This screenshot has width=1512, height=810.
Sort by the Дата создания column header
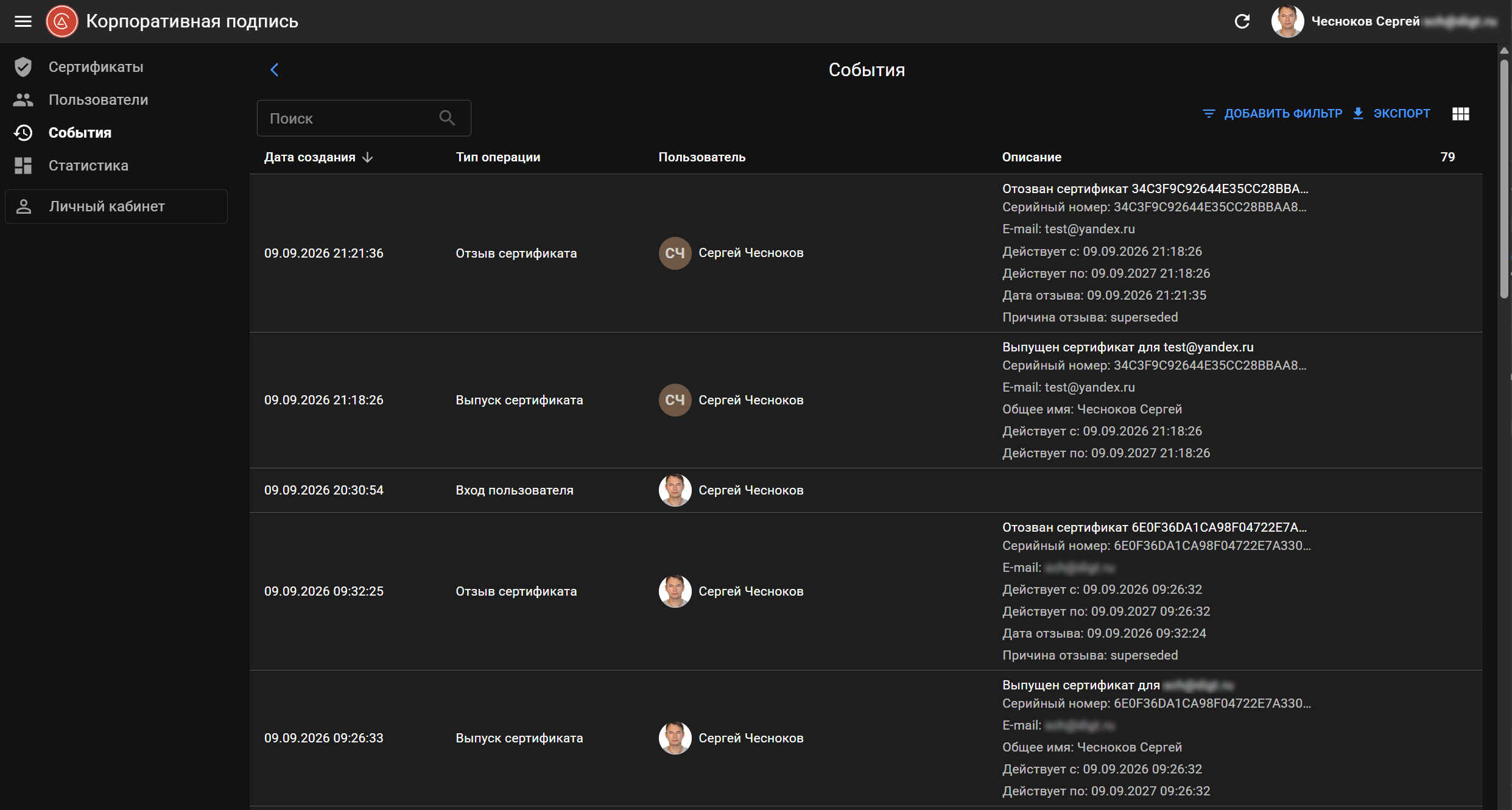309,157
